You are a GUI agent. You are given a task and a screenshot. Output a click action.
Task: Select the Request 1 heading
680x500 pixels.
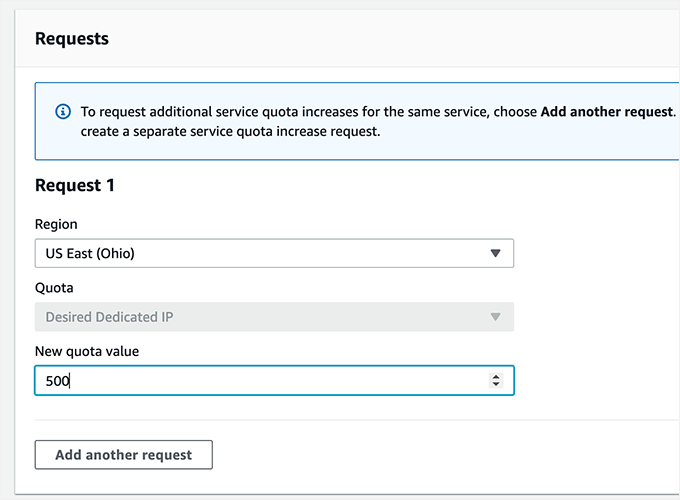coord(75,185)
